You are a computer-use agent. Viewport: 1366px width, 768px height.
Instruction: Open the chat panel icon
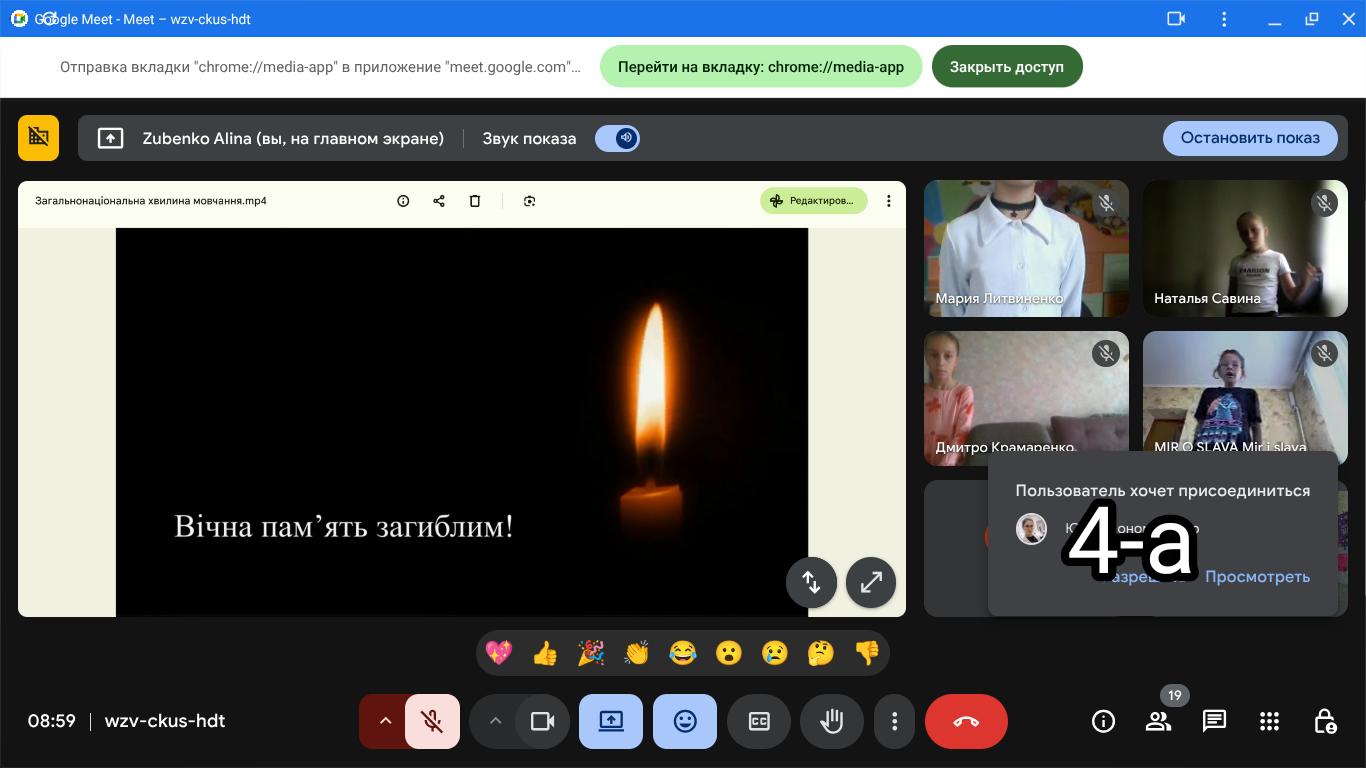(x=1214, y=721)
